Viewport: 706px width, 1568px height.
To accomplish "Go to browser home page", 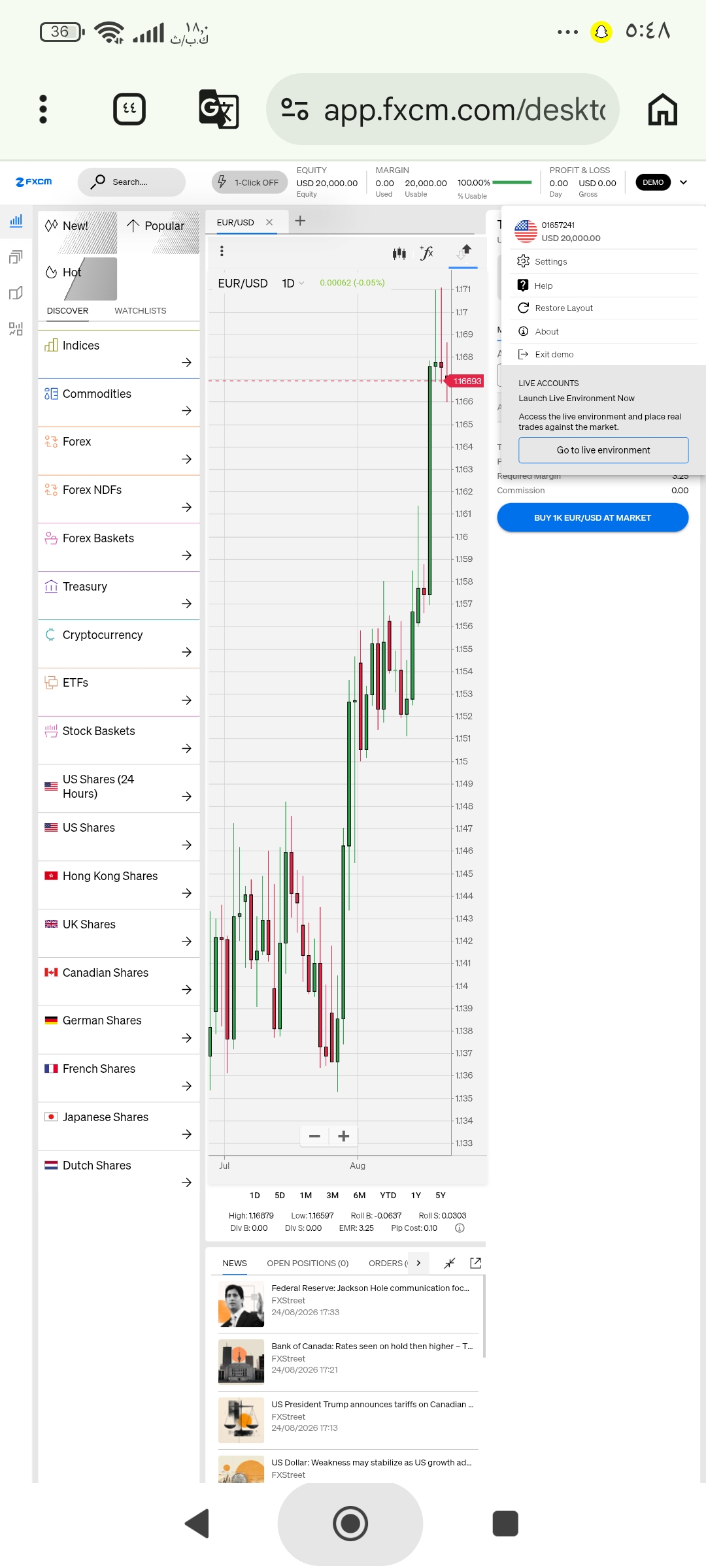I will coord(663,109).
